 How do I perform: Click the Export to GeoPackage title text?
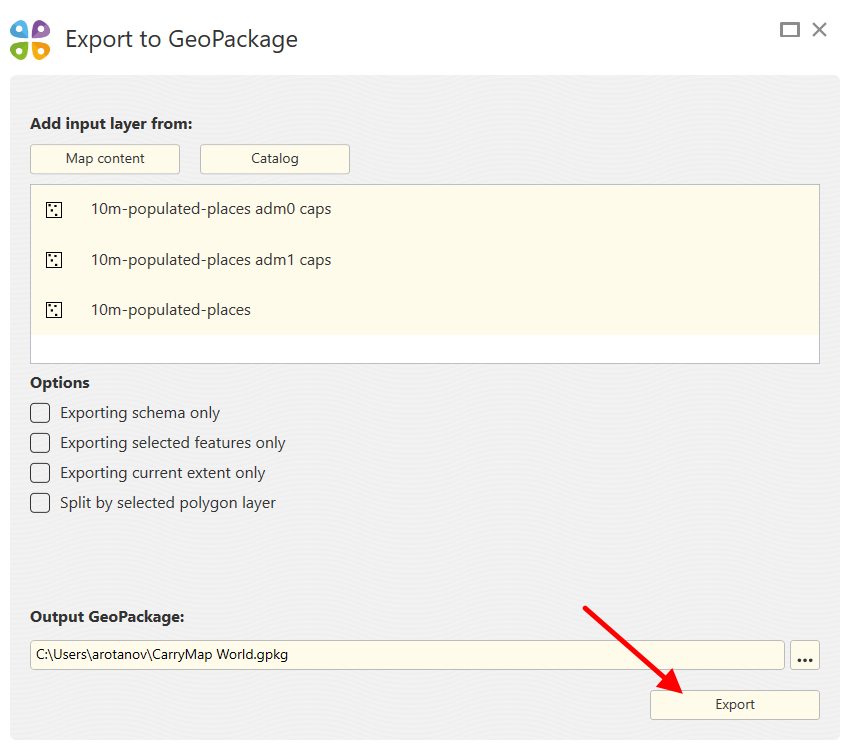[x=181, y=40]
